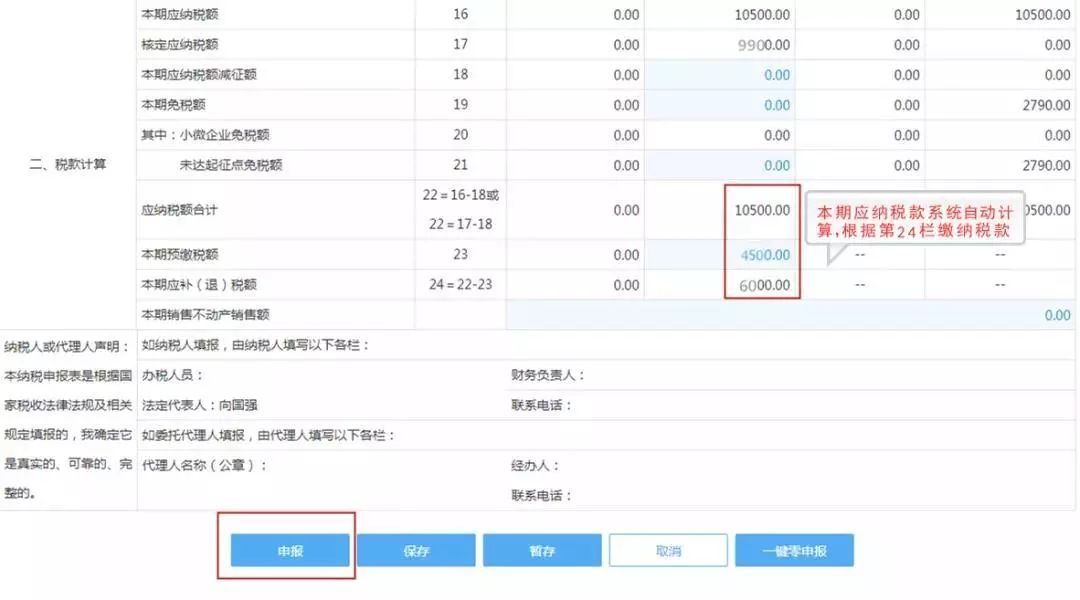Click the 核定应纳税额 row label
This screenshot has height=600, width=1080.
180,45
